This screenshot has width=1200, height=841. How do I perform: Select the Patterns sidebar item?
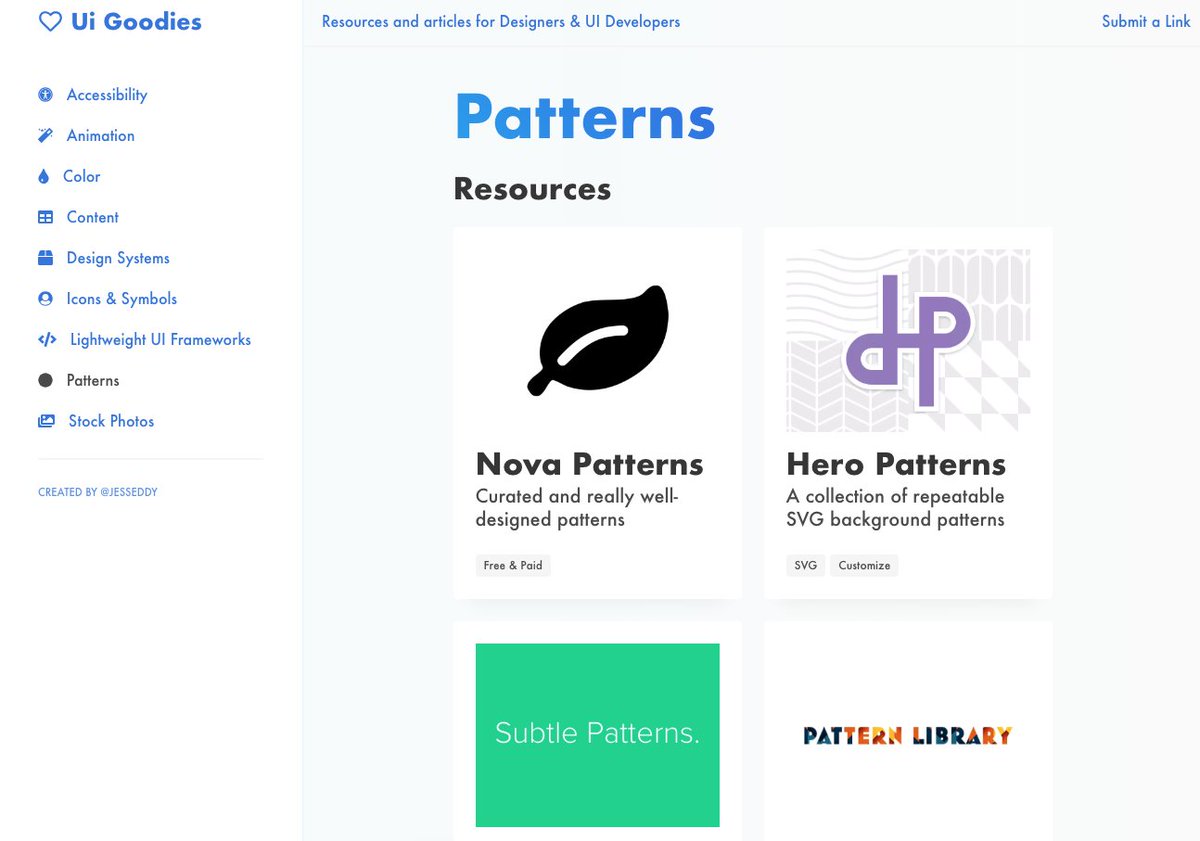tap(92, 381)
